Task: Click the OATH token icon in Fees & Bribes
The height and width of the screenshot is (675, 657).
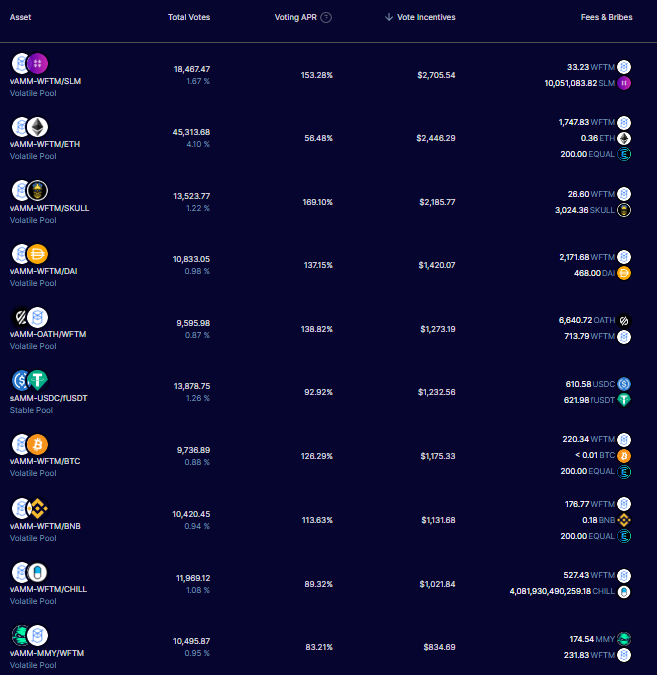Action: point(624,320)
